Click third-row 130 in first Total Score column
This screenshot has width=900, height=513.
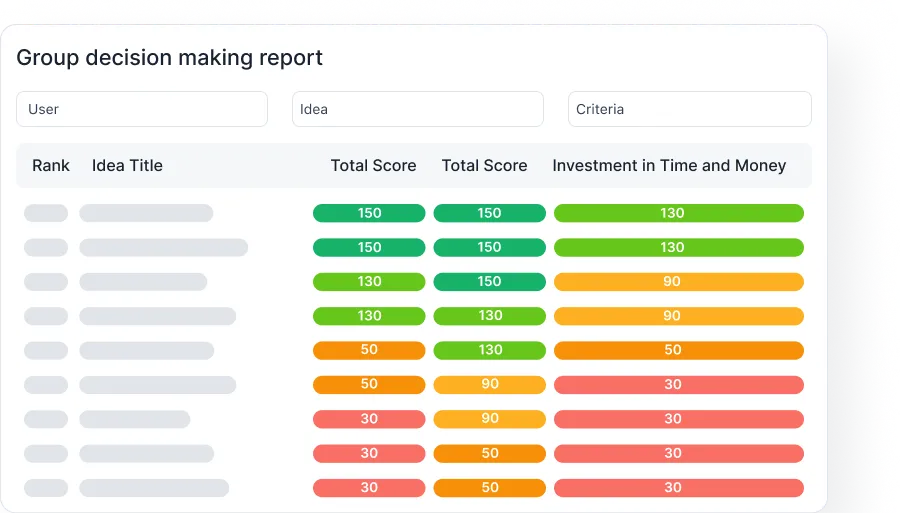coord(369,282)
